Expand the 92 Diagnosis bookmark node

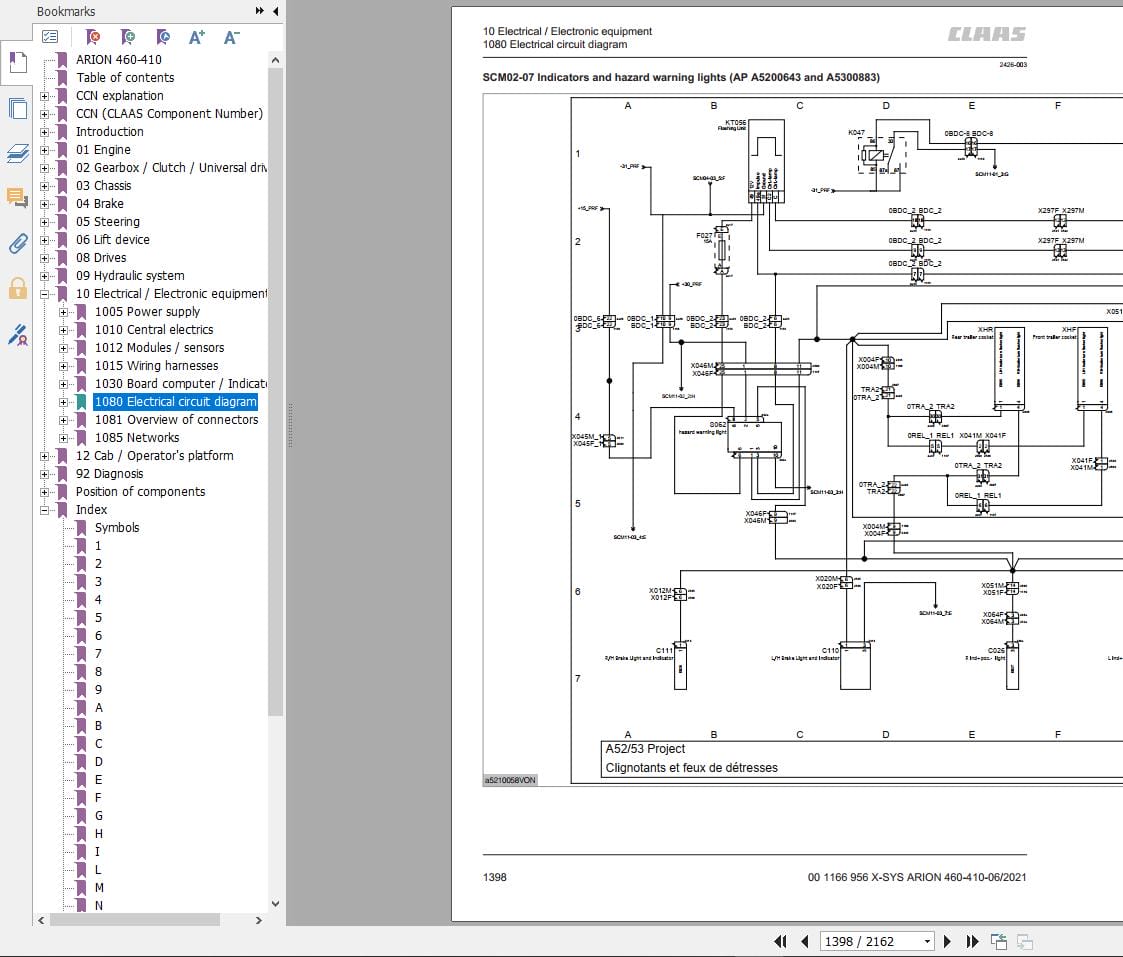click(x=44, y=474)
